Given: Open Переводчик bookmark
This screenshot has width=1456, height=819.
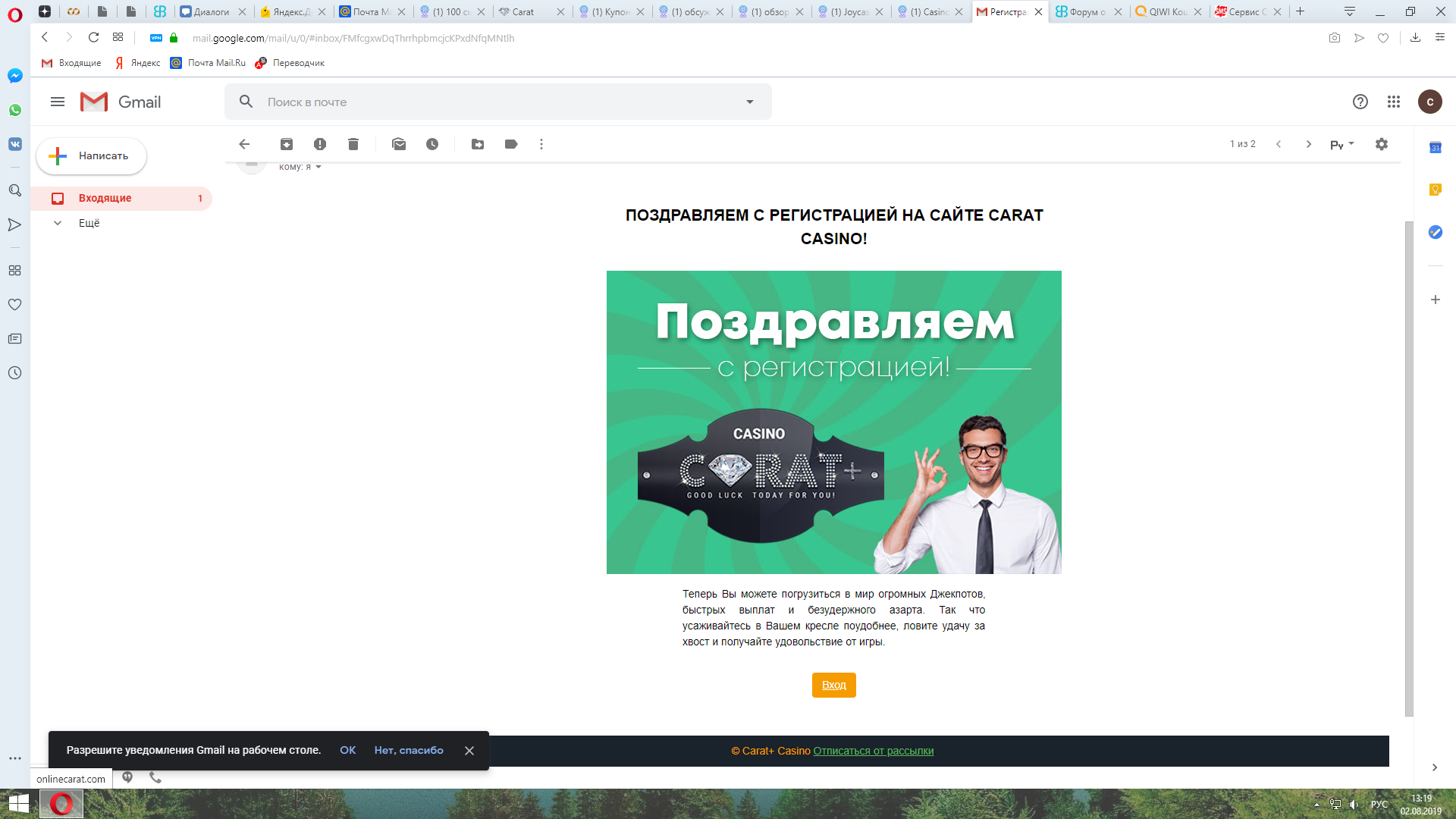Looking at the screenshot, I should coord(290,63).
